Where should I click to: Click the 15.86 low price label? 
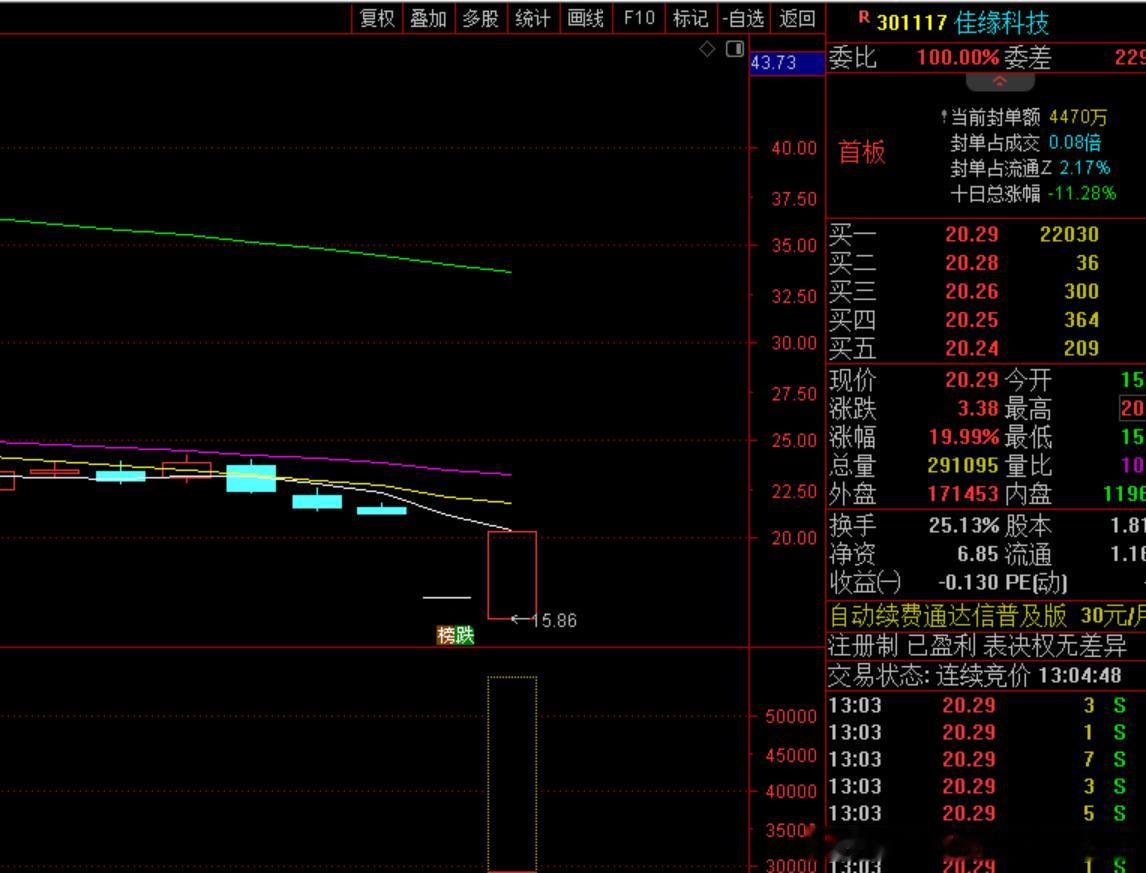click(554, 621)
